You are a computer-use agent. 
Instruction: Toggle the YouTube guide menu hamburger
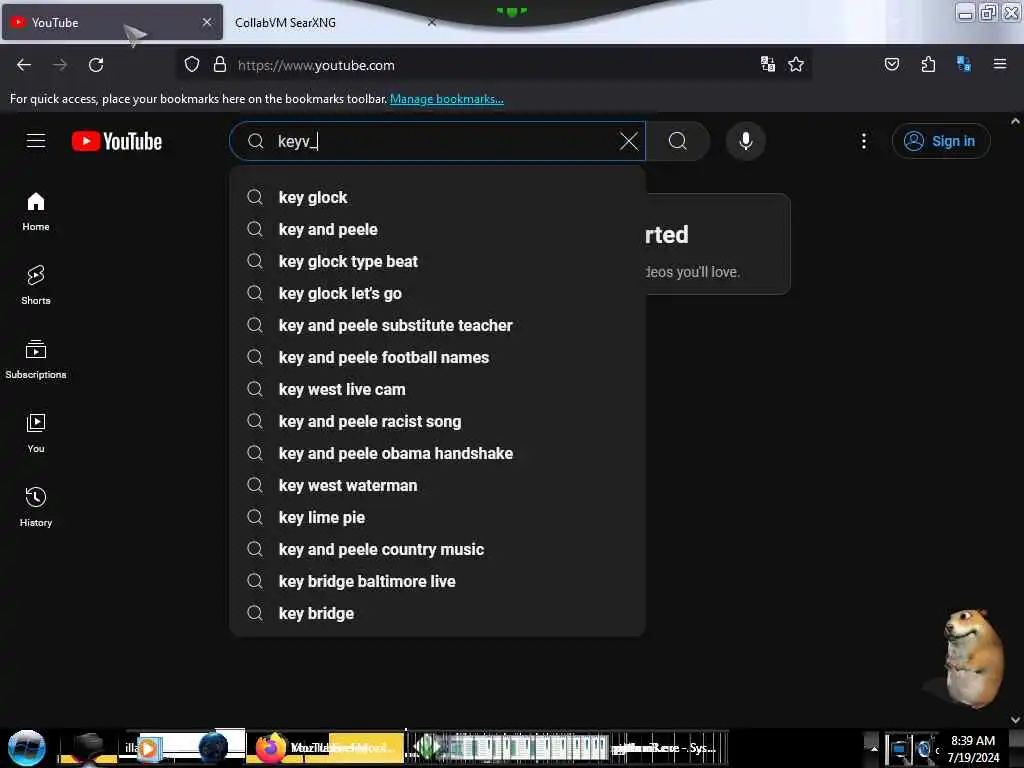[36, 140]
